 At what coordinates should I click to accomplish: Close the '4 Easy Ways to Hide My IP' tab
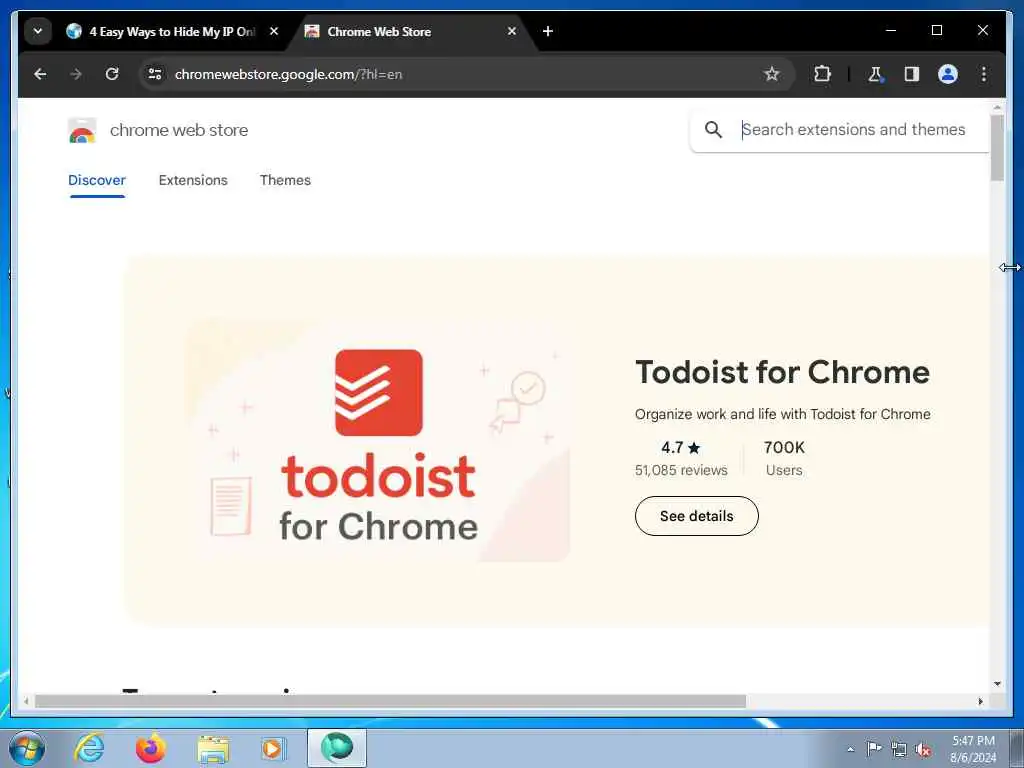pos(274,31)
